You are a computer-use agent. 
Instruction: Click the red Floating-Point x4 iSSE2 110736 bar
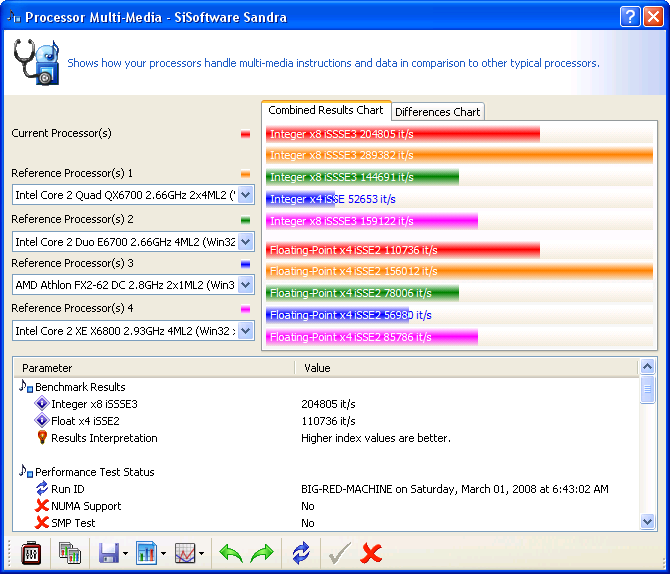(x=403, y=250)
